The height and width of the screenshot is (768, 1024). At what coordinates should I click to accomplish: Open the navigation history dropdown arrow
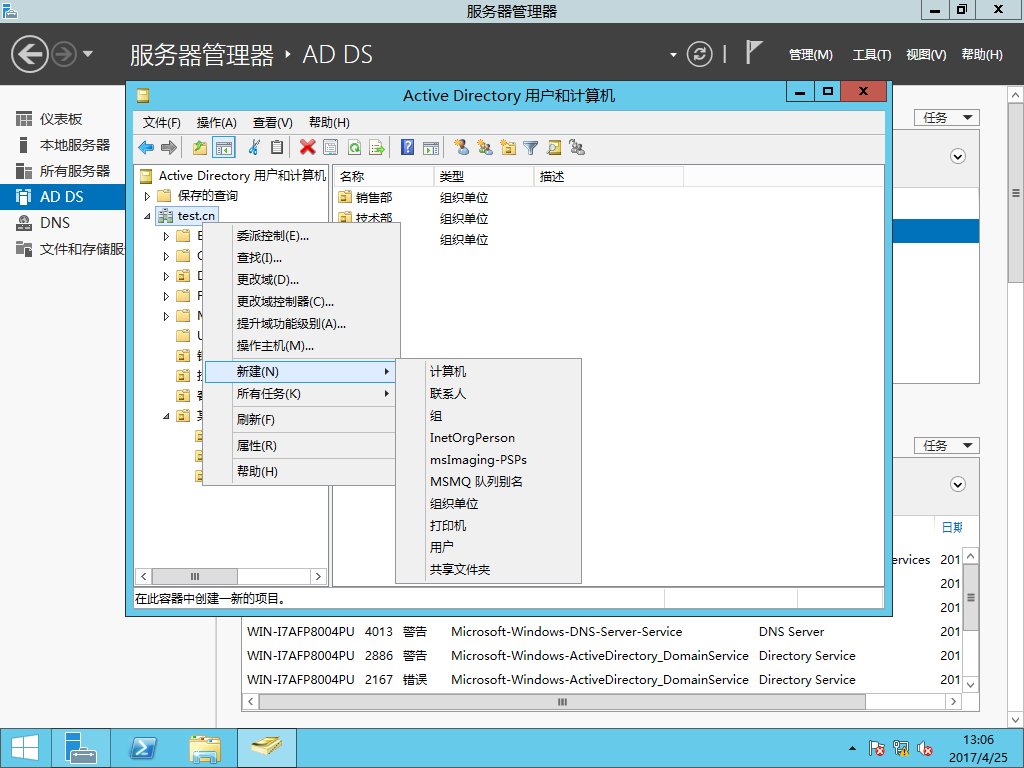[88, 54]
